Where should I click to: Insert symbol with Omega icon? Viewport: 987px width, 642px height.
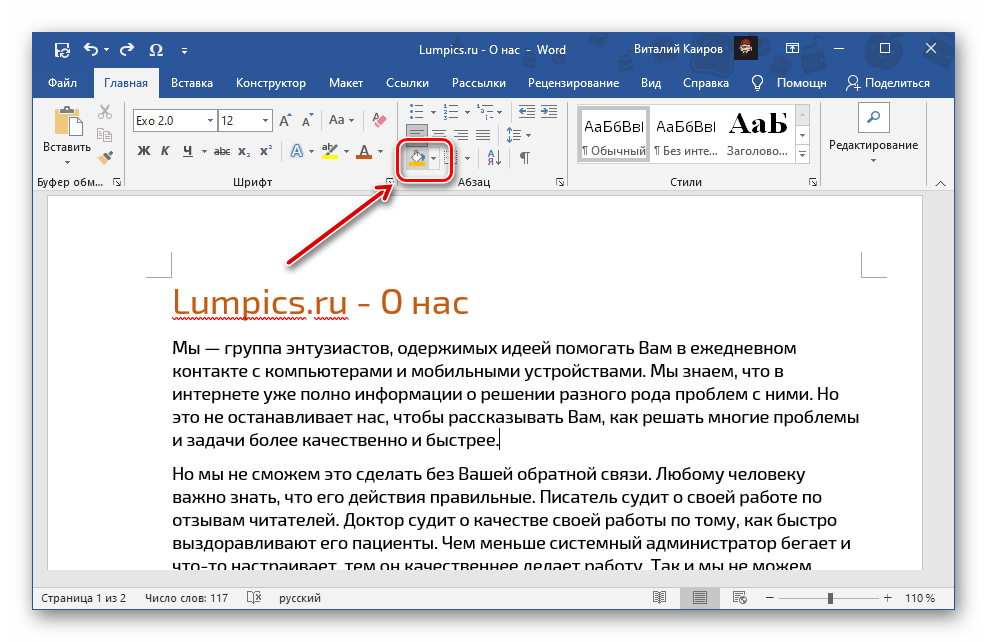[156, 50]
